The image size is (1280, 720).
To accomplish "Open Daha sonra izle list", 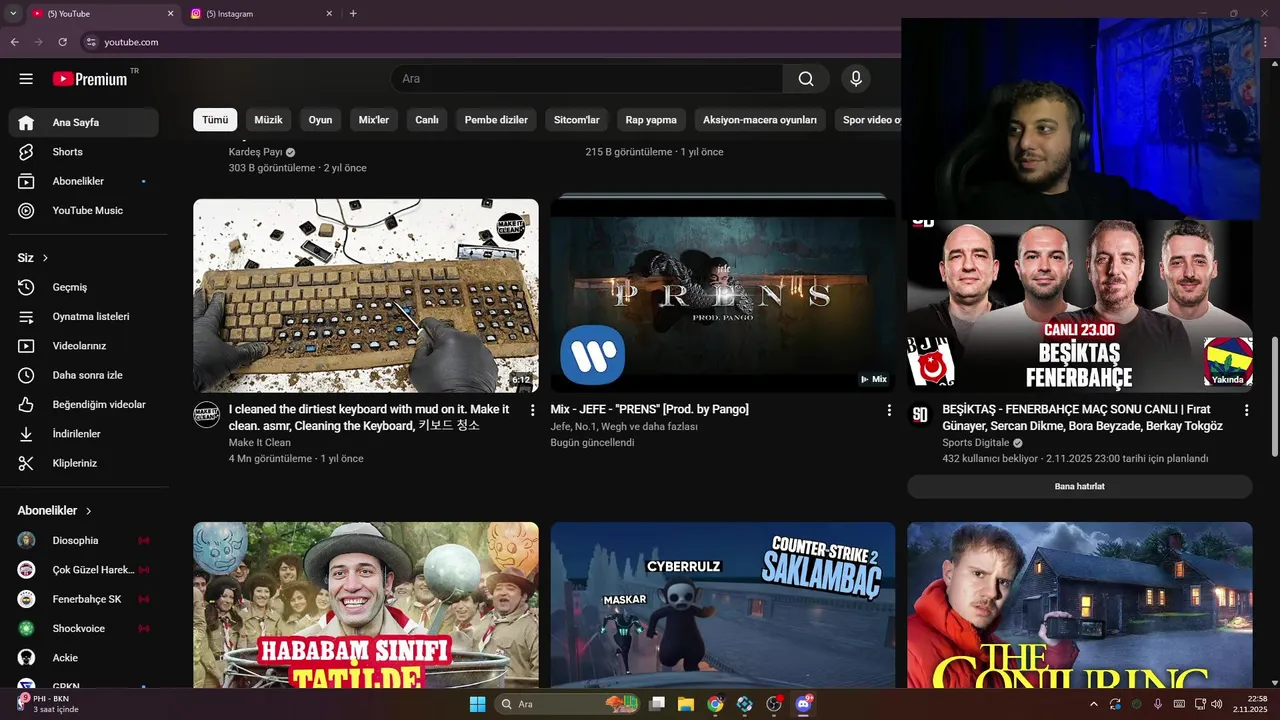I will point(84,375).
